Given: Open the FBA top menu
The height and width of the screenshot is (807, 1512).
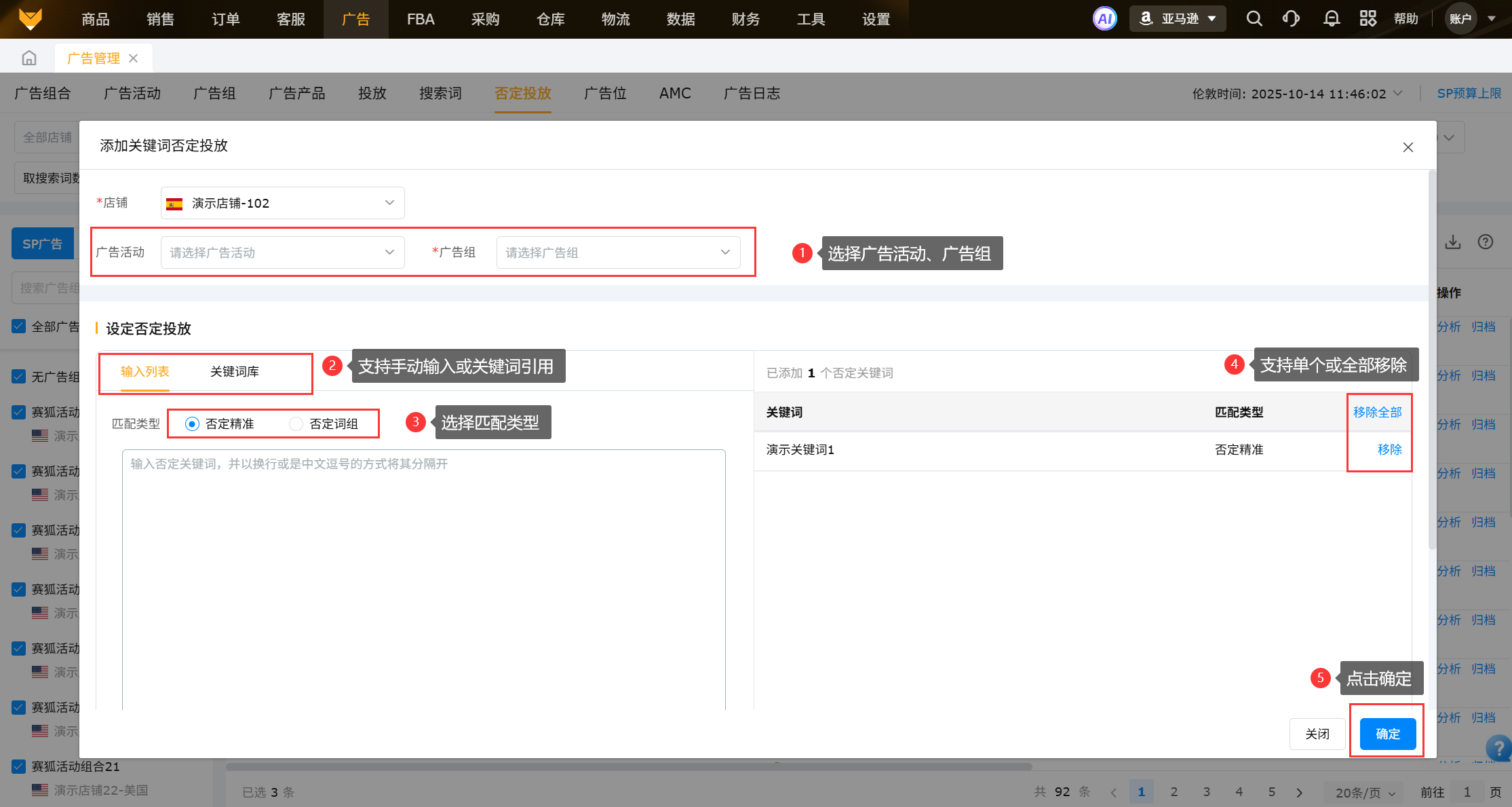Looking at the screenshot, I should click(421, 19).
